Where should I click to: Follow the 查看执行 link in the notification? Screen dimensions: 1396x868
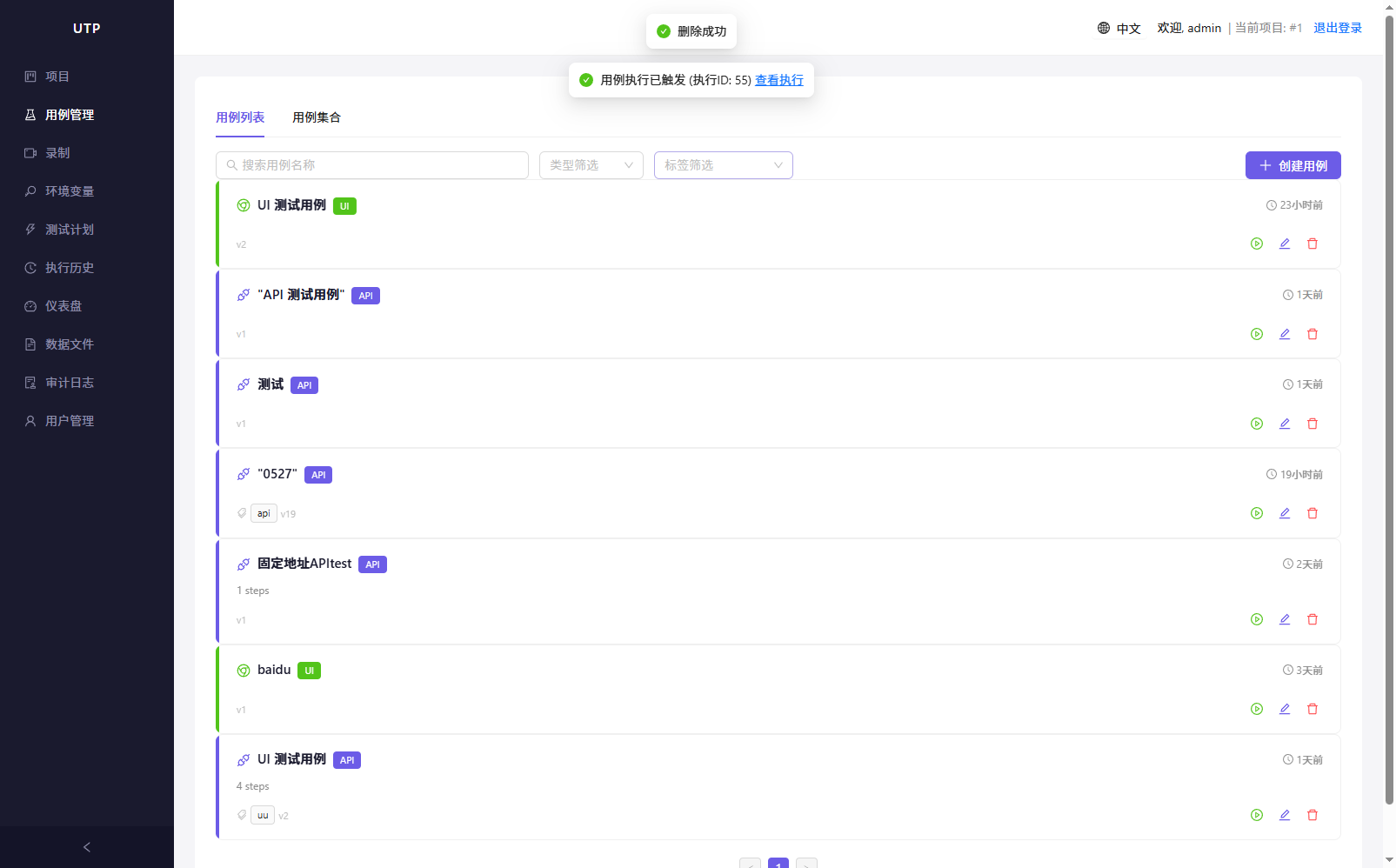click(779, 80)
